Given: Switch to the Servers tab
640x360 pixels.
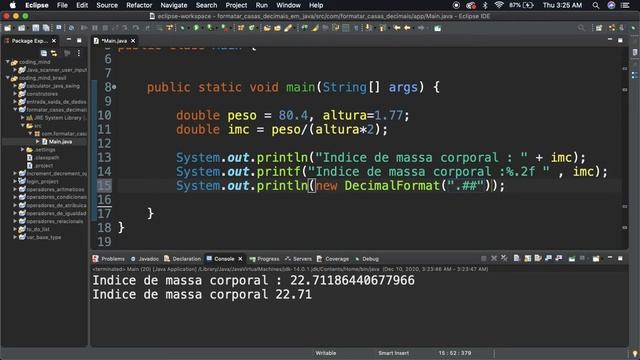Looking at the screenshot, I should pos(298,259).
